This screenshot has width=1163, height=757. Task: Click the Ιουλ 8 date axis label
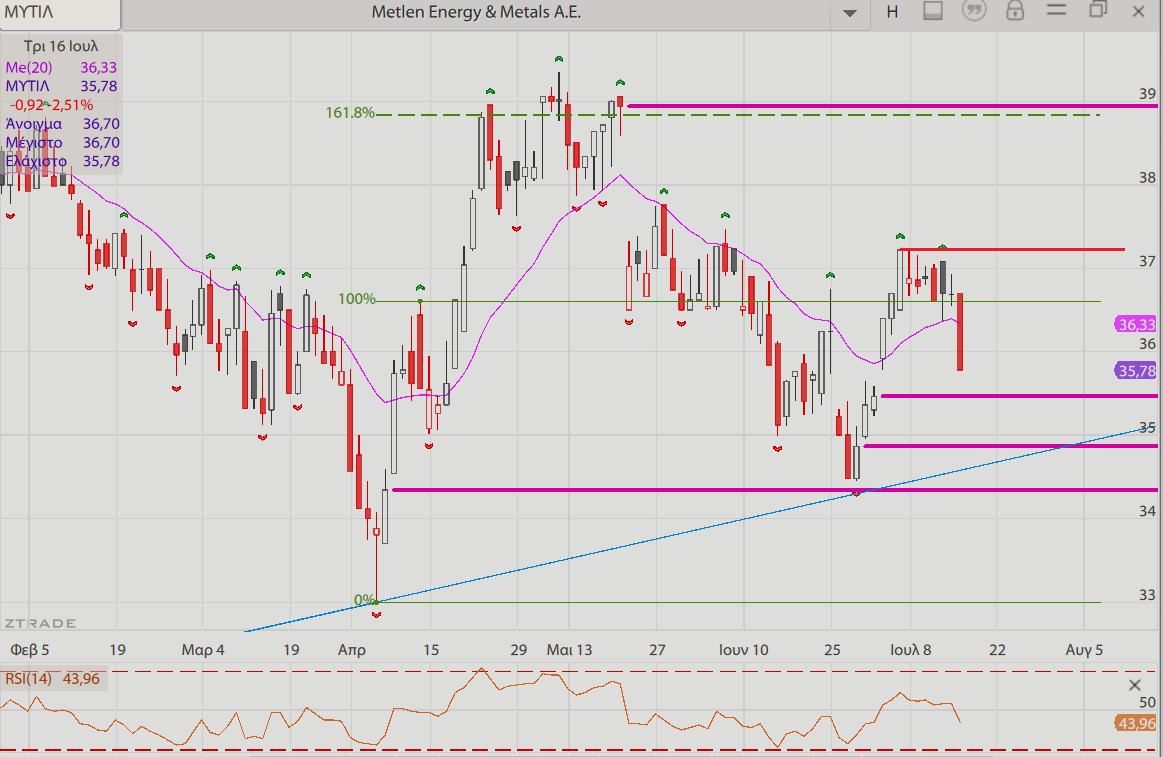(x=910, y=650)
